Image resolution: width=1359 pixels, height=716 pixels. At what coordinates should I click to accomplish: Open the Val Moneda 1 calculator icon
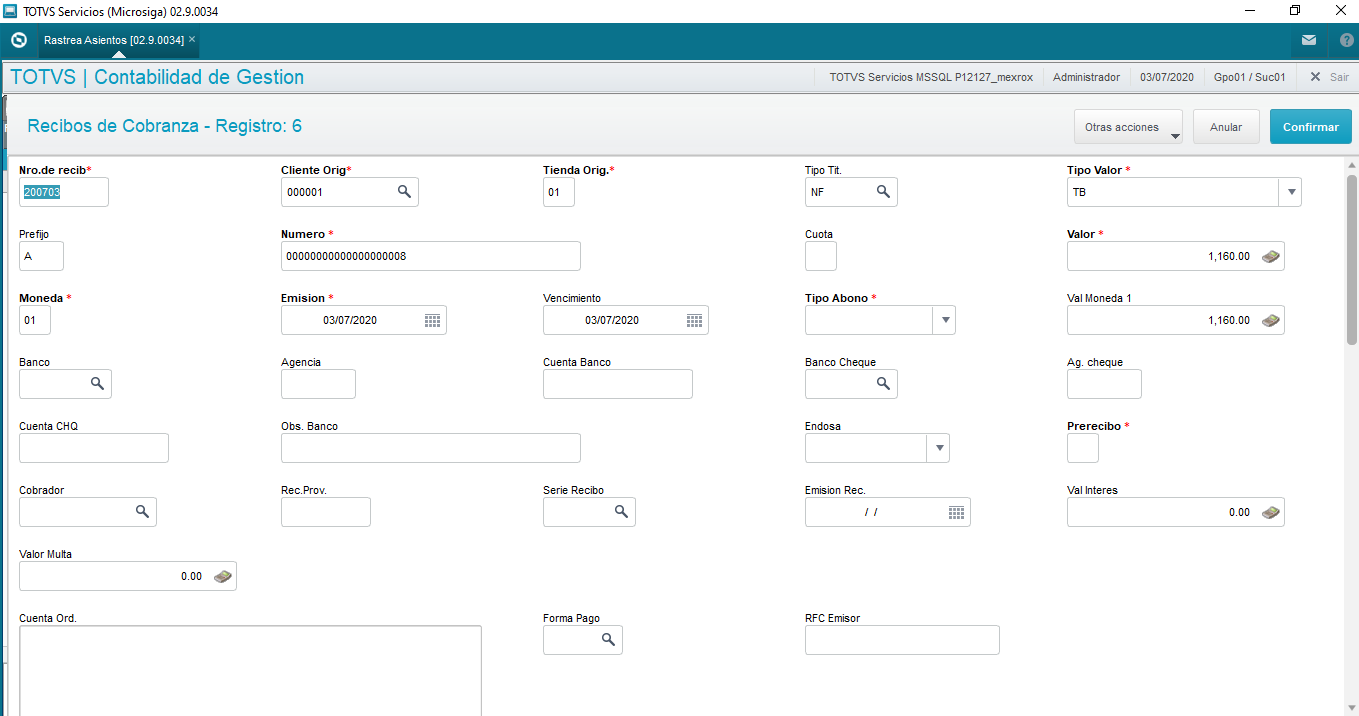coord(1270,320)
